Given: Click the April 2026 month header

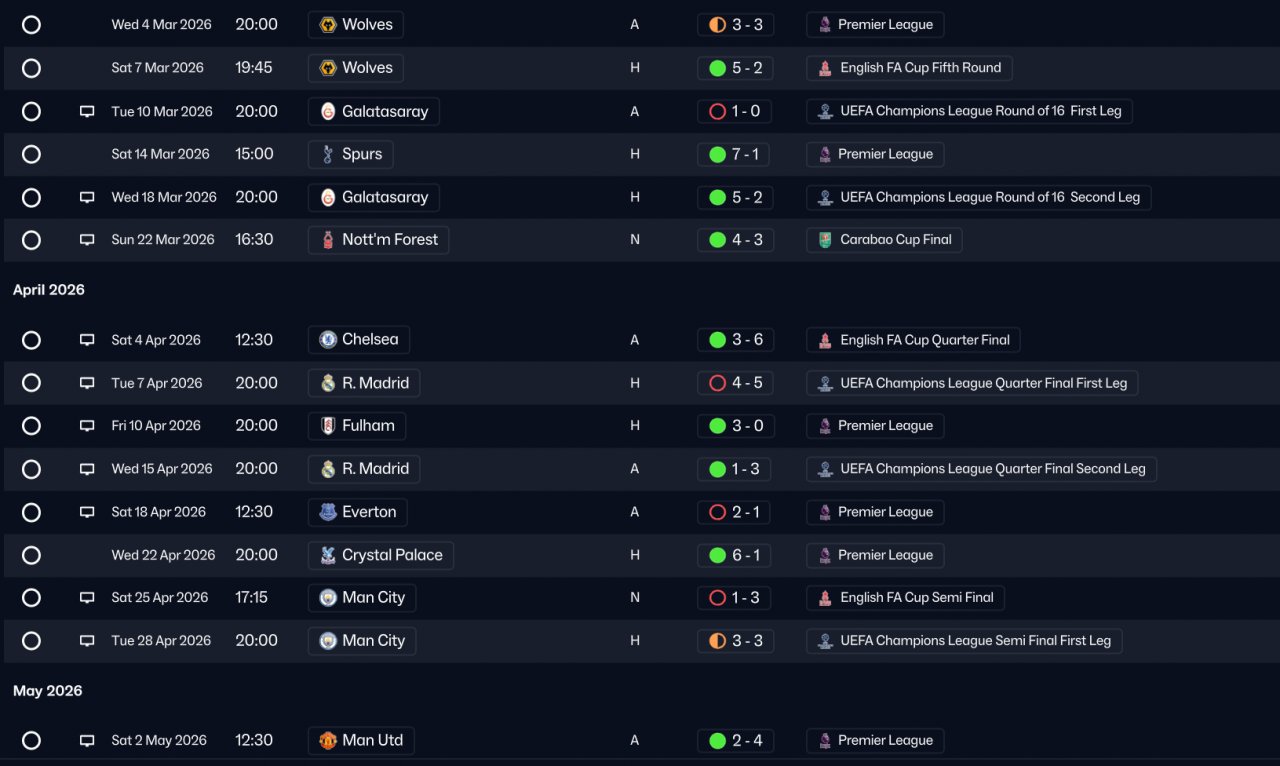Looking at the screenshot, I should point(49,290).
